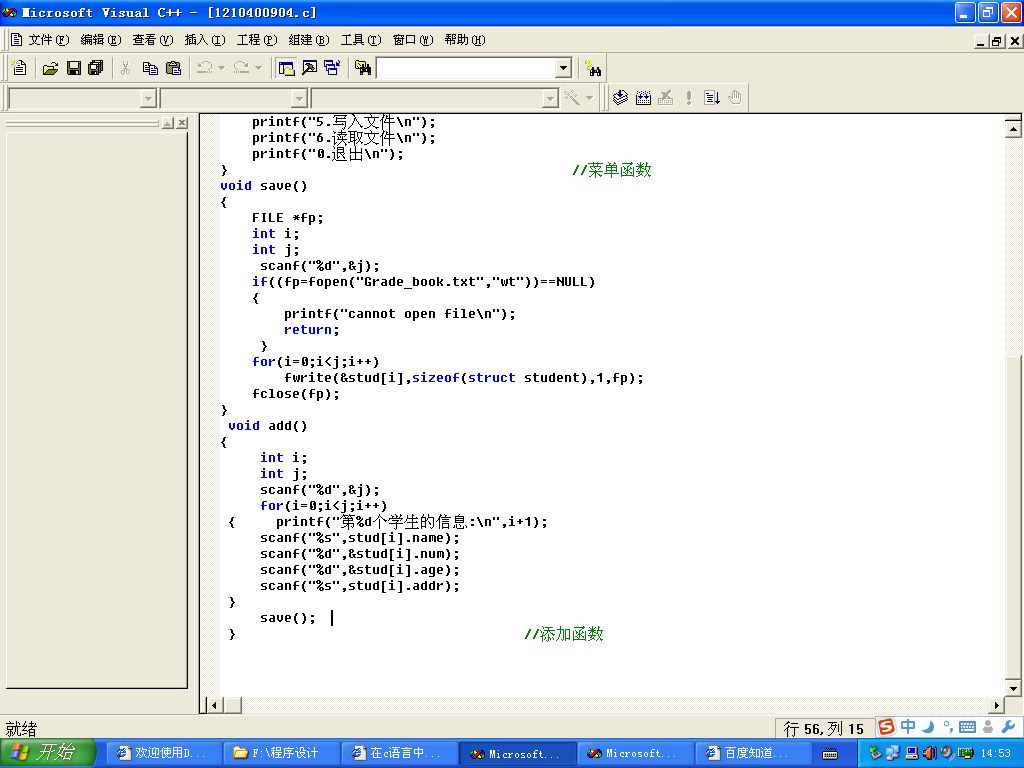Open the 插入(I) menu
The image size is (1024, 768).
coord(204,40)
